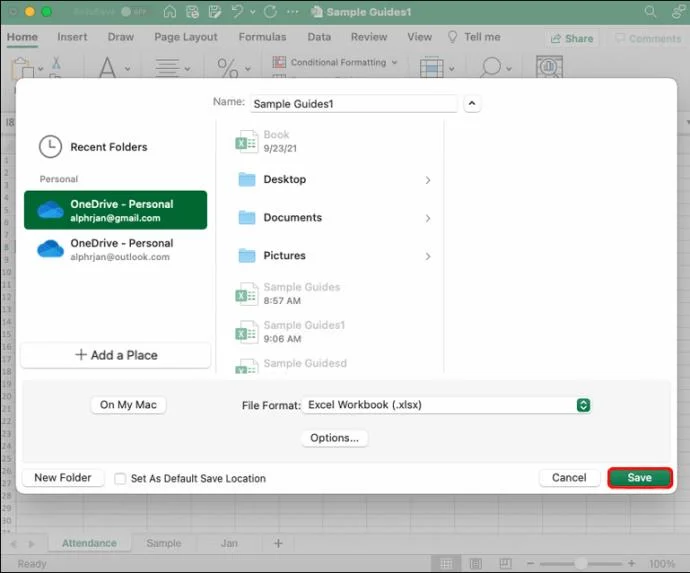690x573 pixels.
Task: Expand the Desktop folder chevron
Action: pyautogui.click(x=428, y=180)
